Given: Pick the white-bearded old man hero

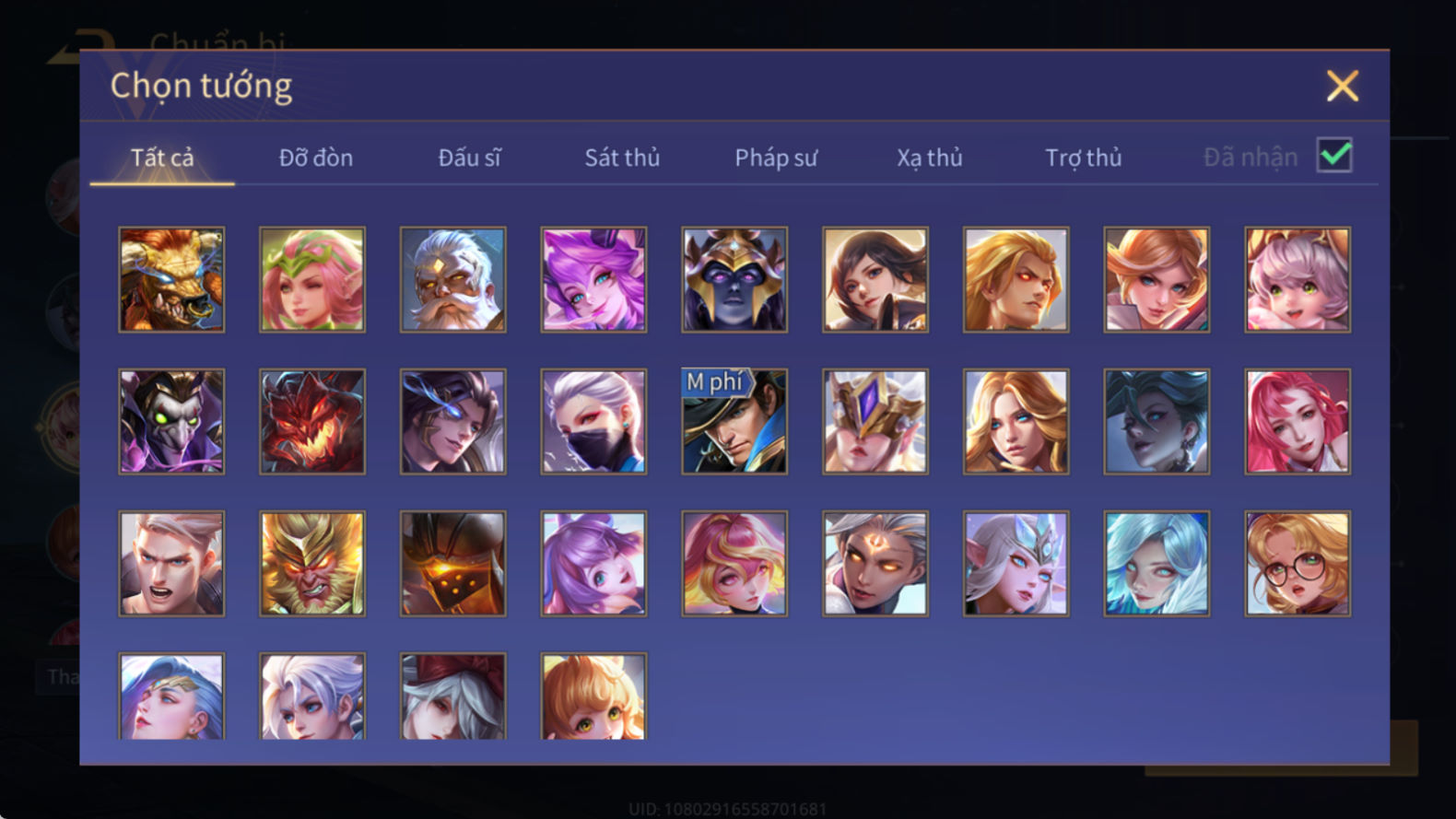Looking at the screenshot, I should click(x=452, y=279).
